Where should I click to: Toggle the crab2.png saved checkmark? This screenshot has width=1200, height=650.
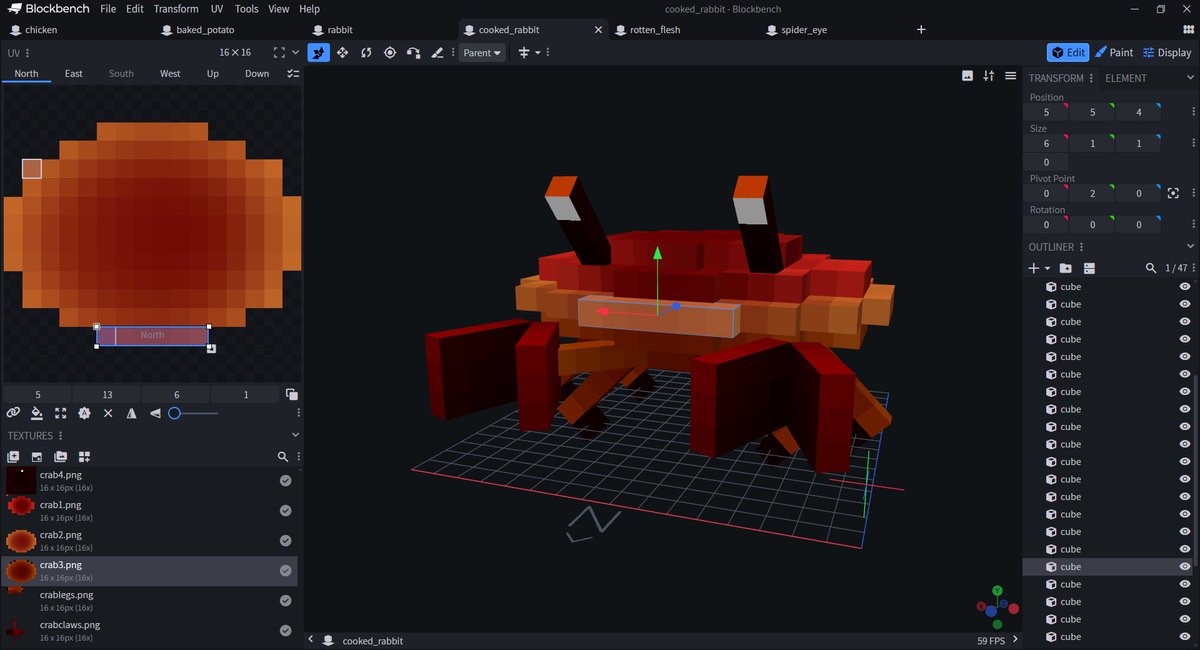[285, 541]
